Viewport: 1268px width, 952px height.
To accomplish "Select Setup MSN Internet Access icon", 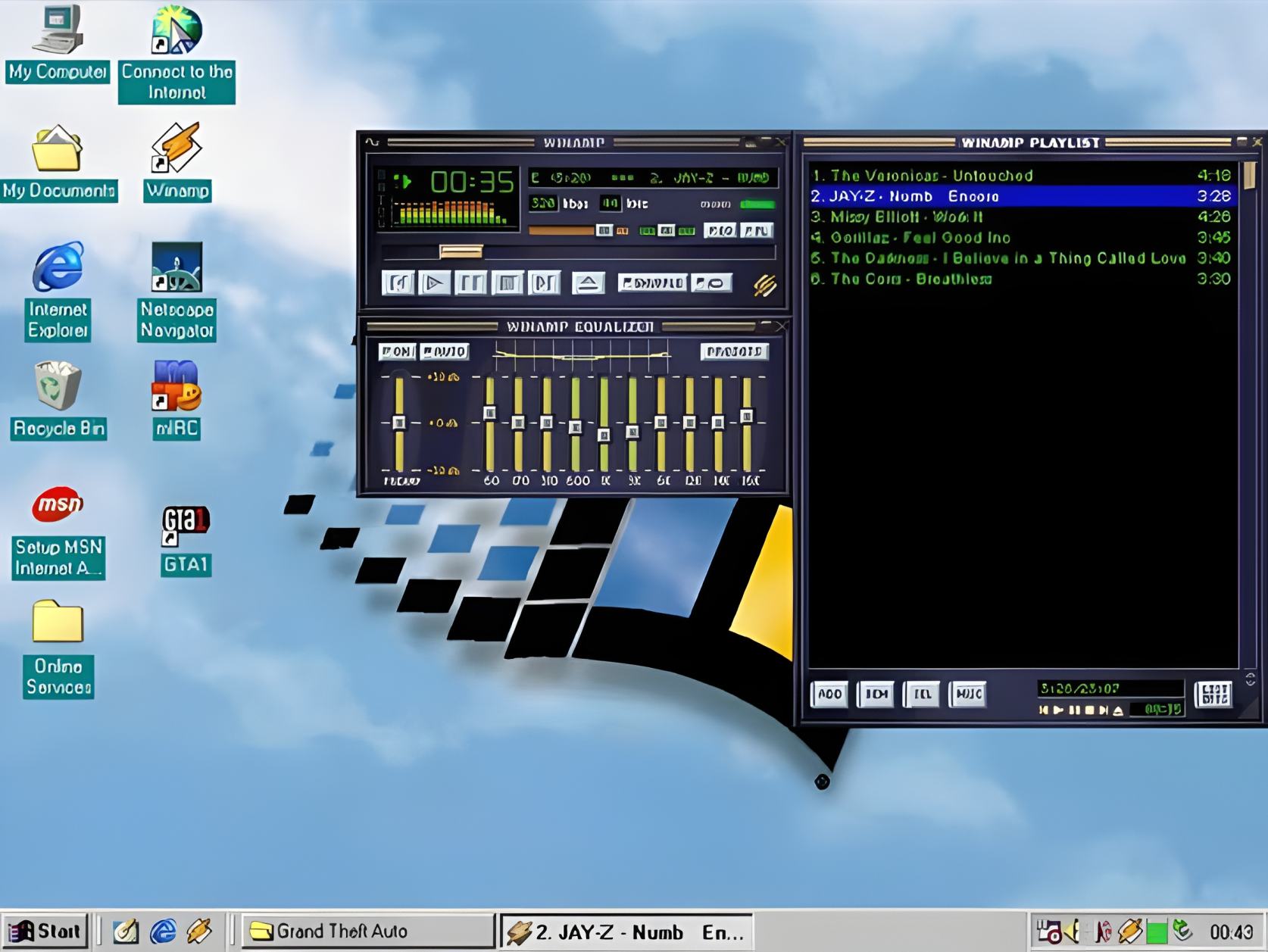I will [x=58, y=532].
